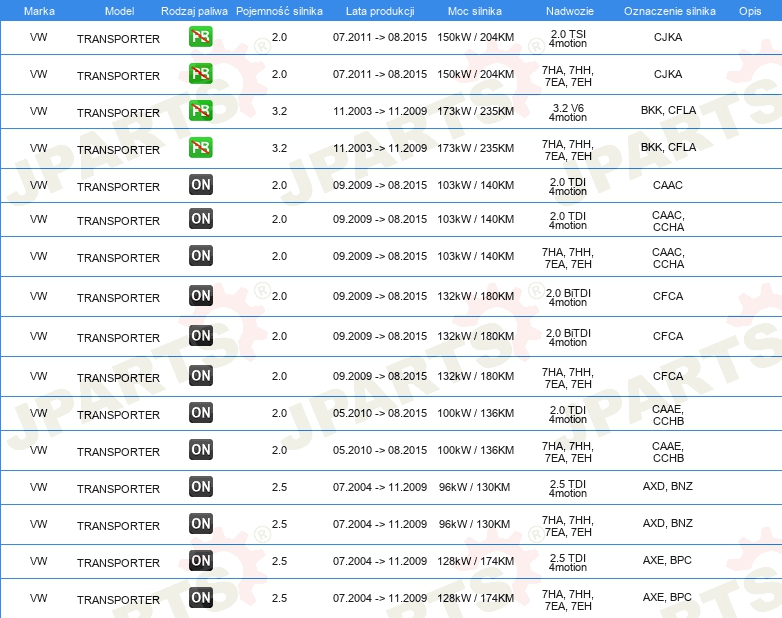Image resolution: width=782 pixels, height=618 pixels.
Task: Click the ON icon in the 2.0 TDI 4motion CAAC, CCHA row
Action: coord(201,219)
